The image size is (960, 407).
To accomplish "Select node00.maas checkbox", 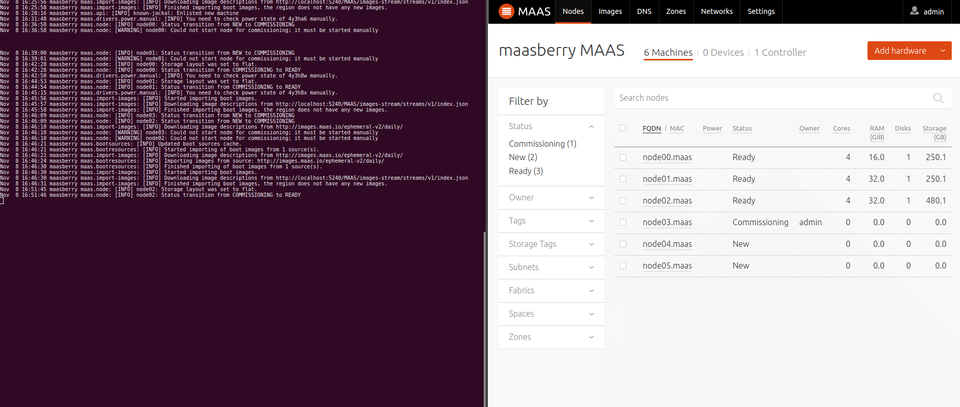I will point(623,157).
